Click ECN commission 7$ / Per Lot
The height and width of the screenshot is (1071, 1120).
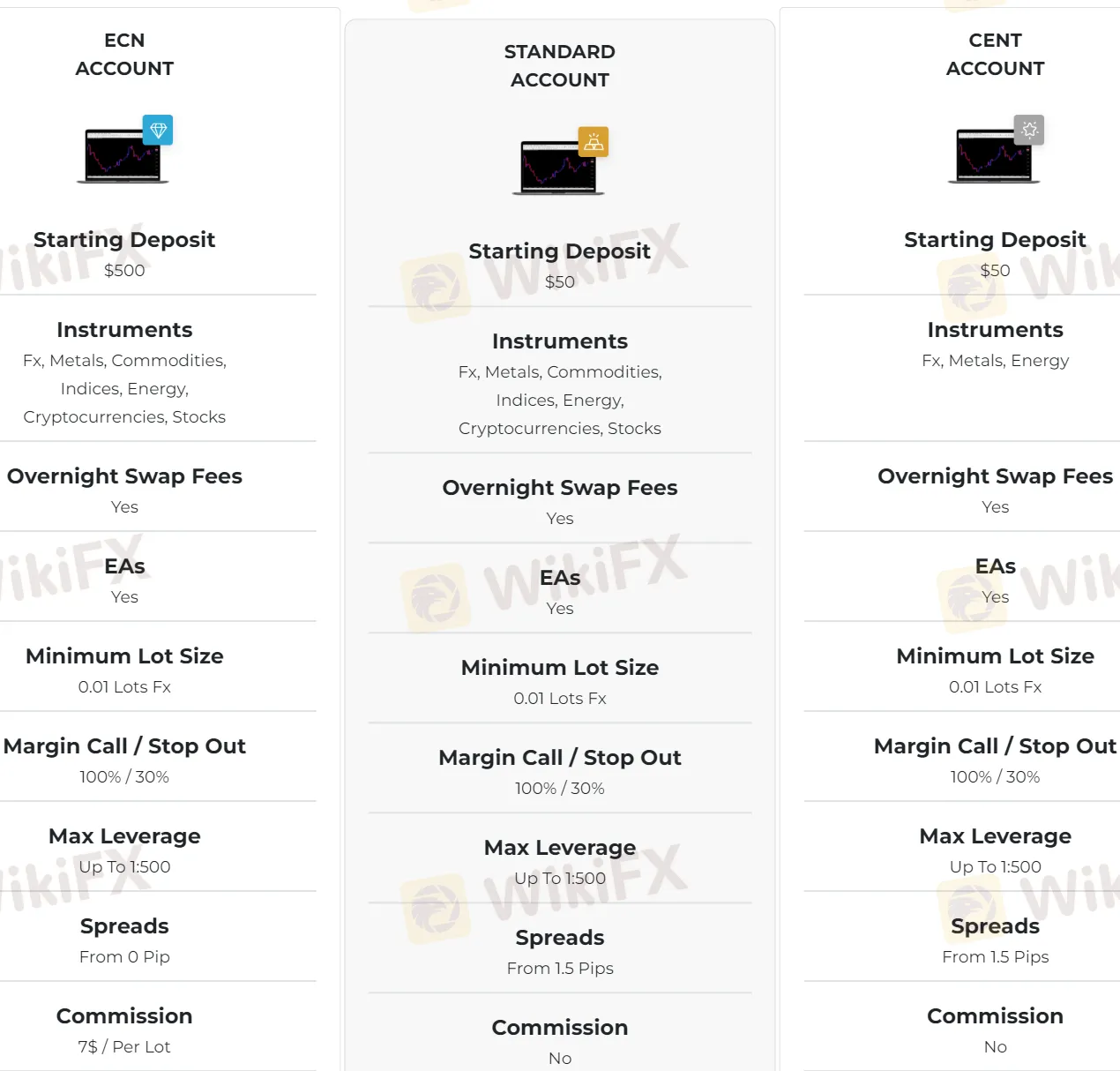tap(124, 1047)
